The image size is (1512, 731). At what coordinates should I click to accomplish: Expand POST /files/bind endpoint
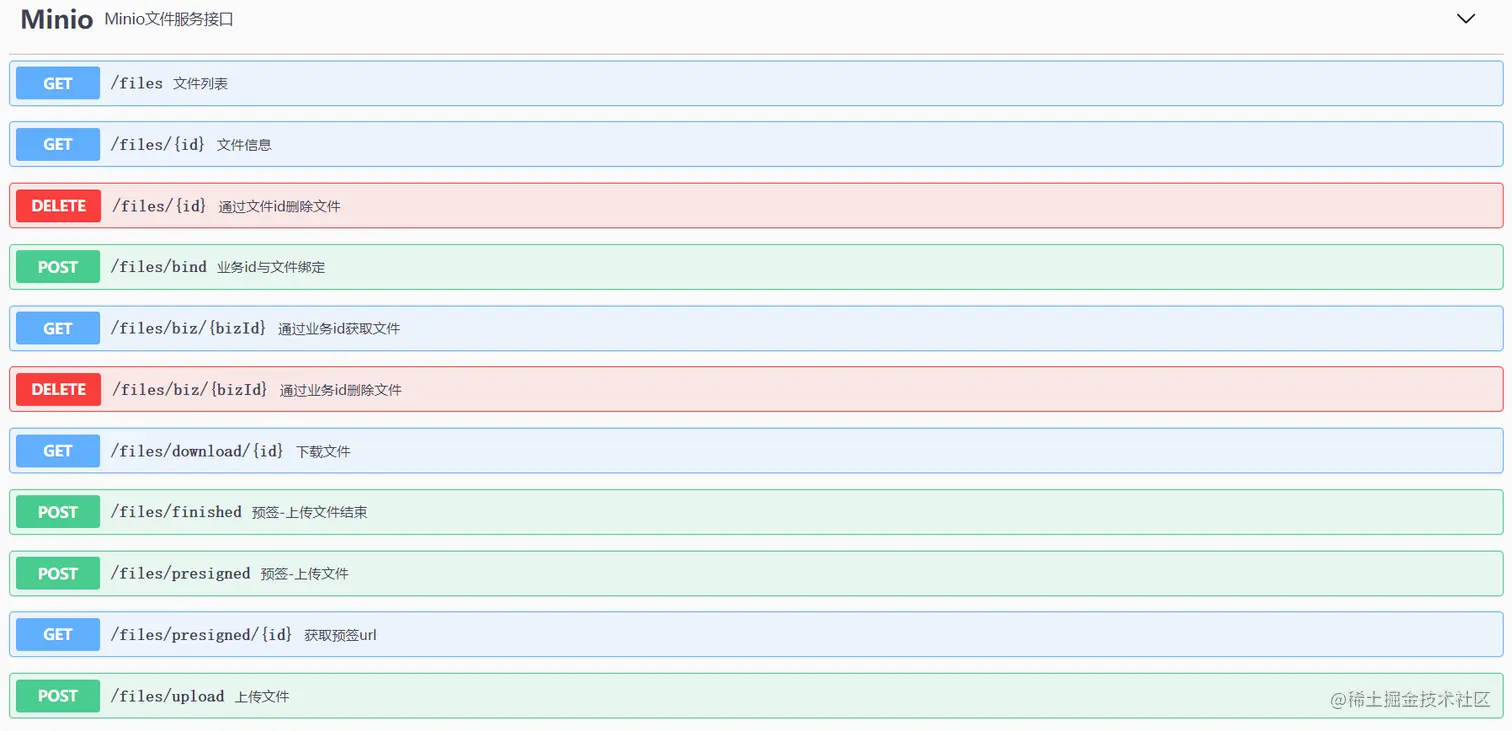pyautogui.click(x=756, y=267)
